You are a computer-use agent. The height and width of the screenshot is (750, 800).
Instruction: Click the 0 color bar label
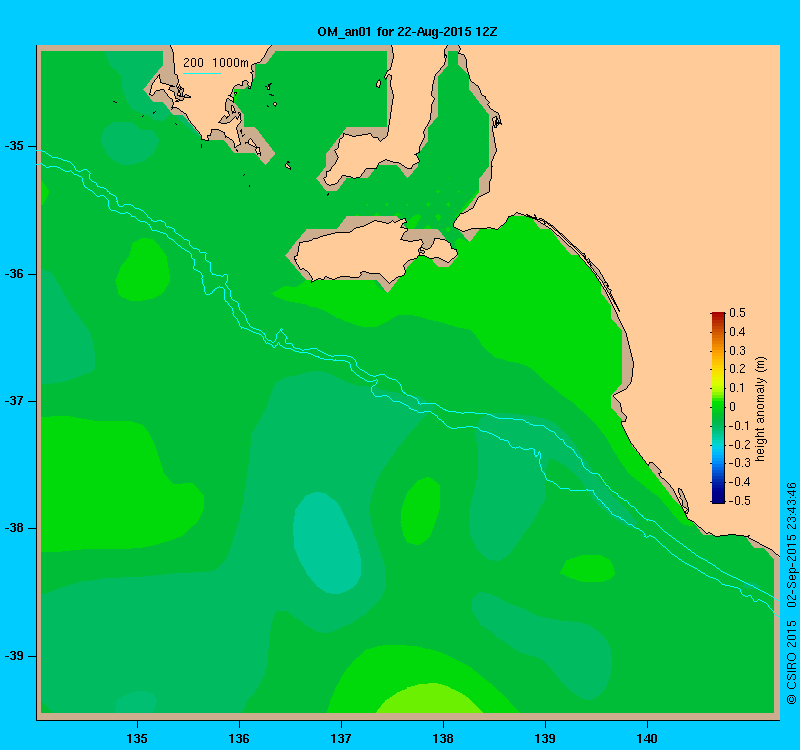tap(733, 407)
